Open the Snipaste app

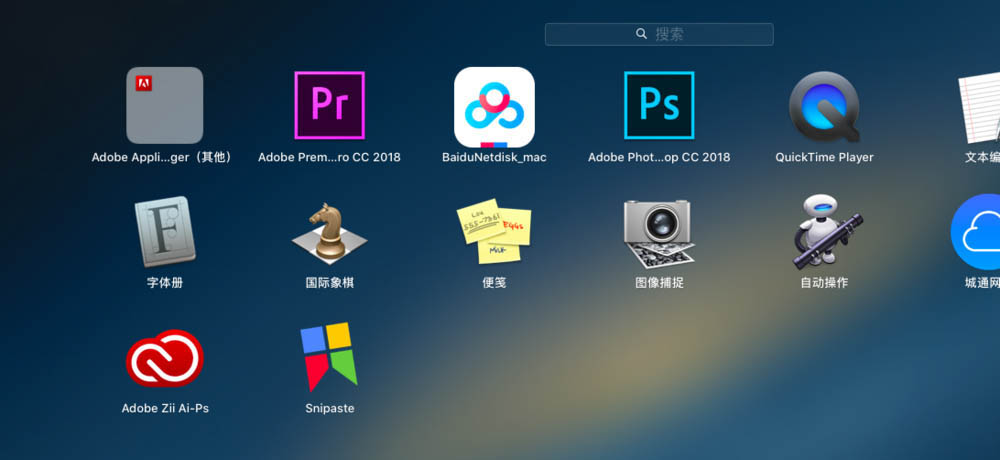click(x=329, y=357)
